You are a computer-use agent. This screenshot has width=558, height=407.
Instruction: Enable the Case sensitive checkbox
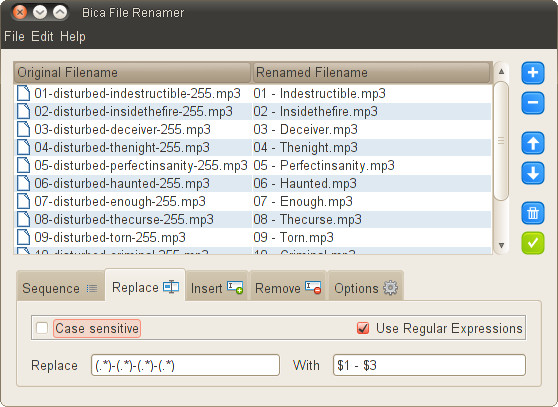click(x=42, y=328)
